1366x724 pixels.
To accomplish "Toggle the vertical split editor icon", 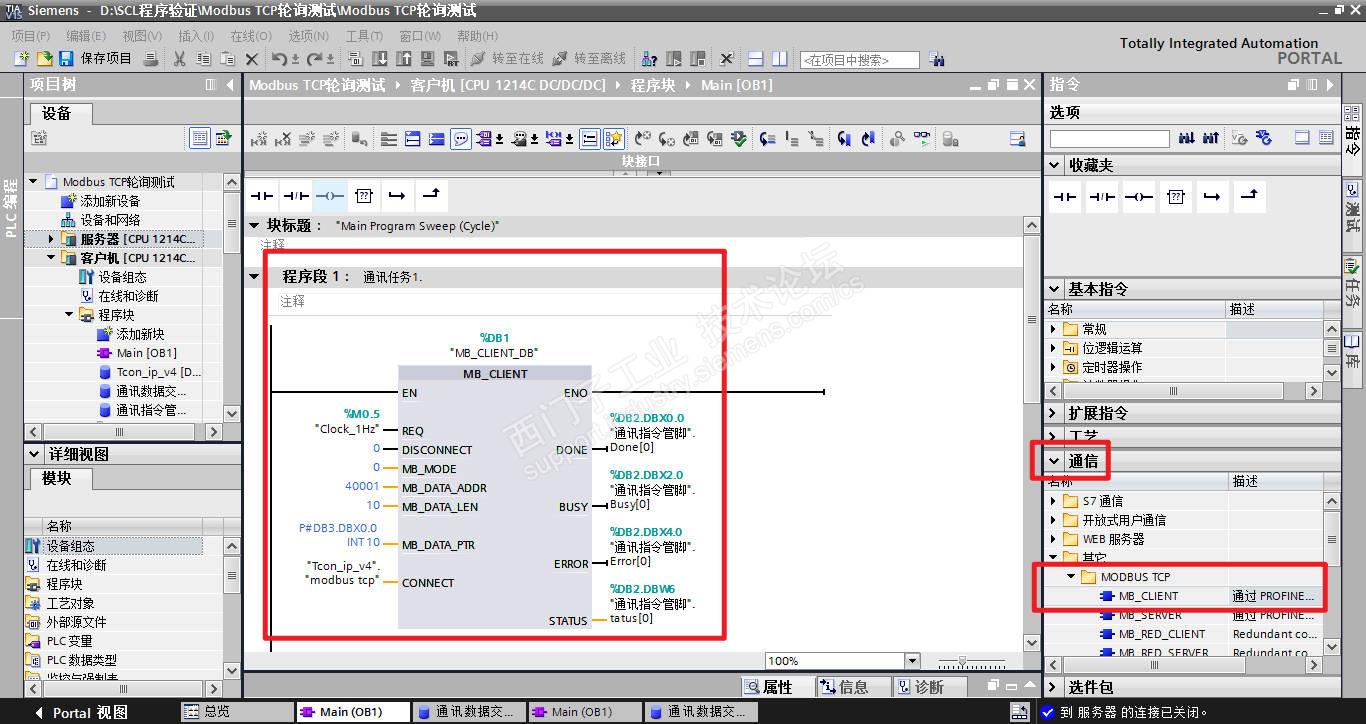I will [780, 59].
